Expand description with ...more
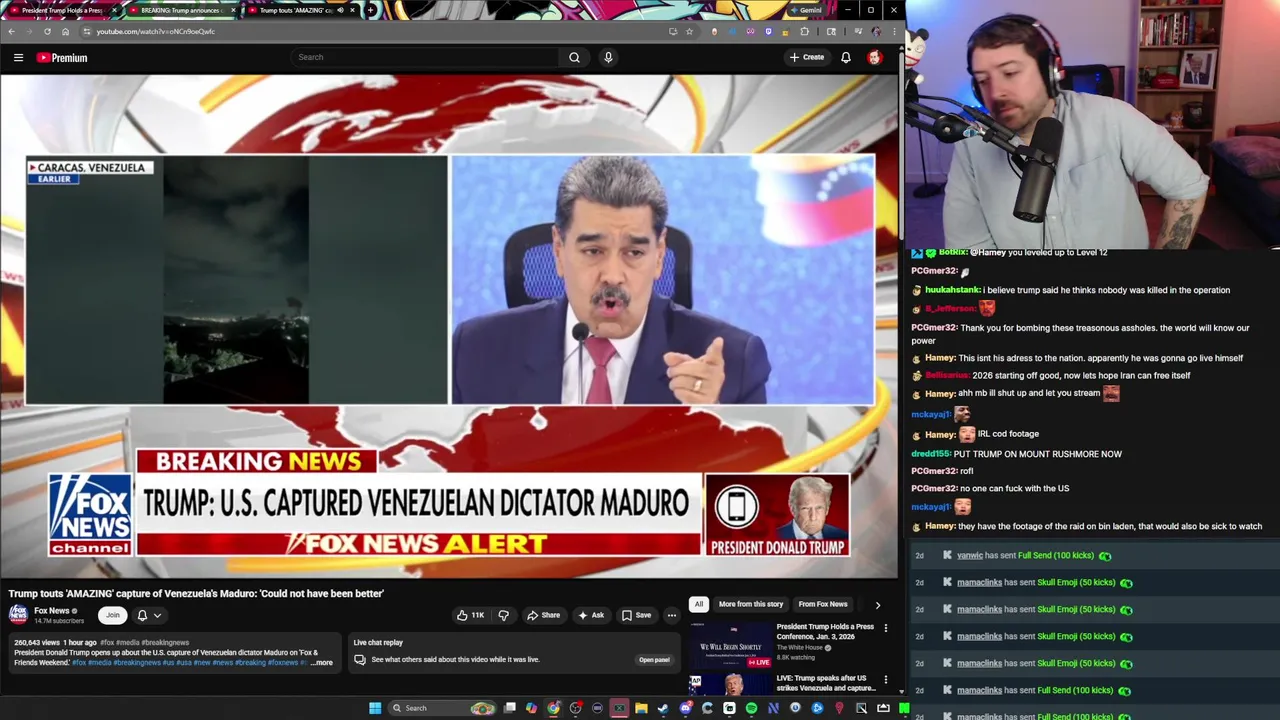This screenshot has height=720, width=1280. [x=322, y=663]
